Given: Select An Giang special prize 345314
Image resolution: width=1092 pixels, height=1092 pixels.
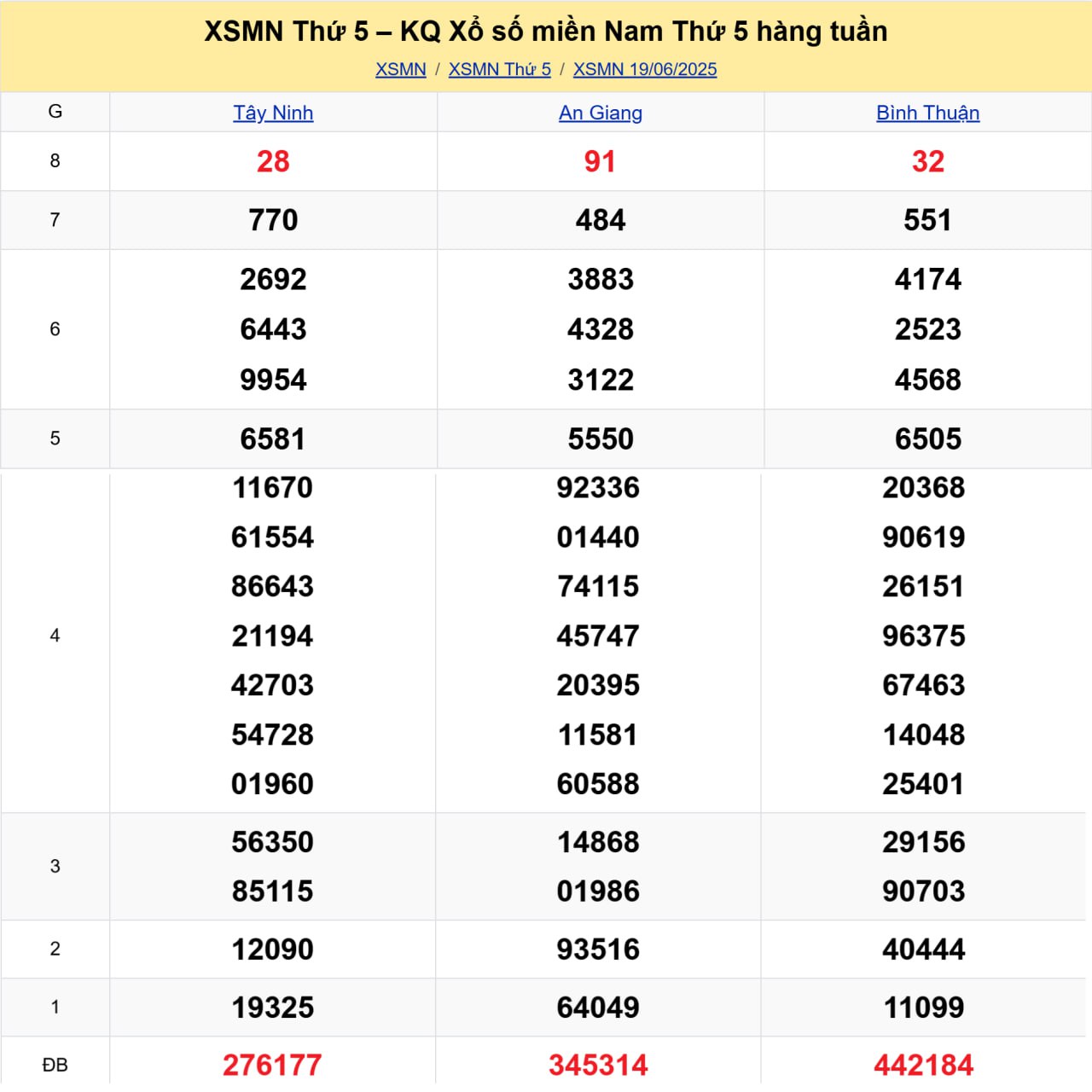Looking at the screenshot, I should click(x=598, y=1066).
